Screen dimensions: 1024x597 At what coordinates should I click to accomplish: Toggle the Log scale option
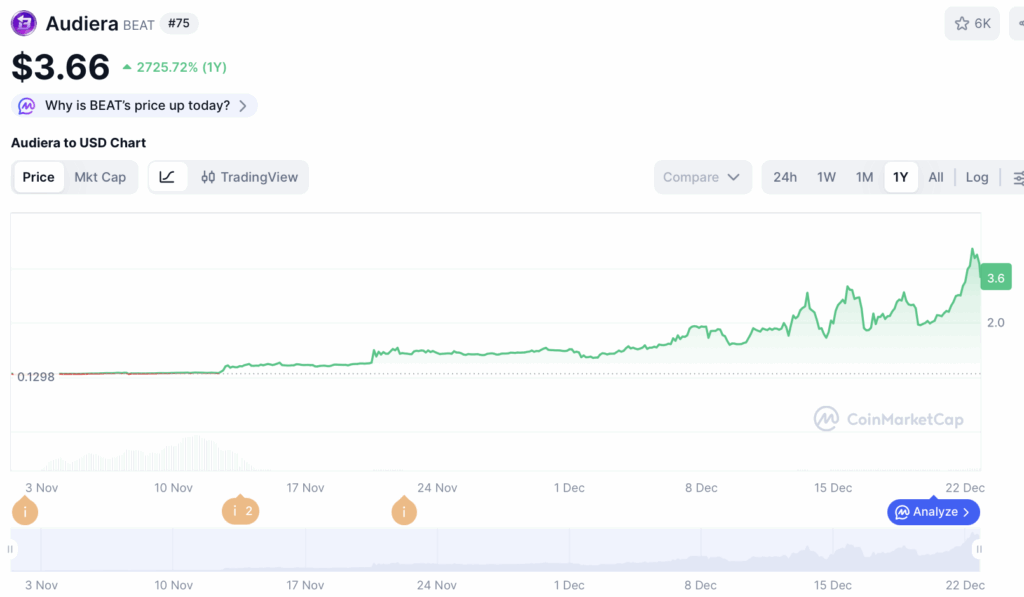tap(976, 177)
